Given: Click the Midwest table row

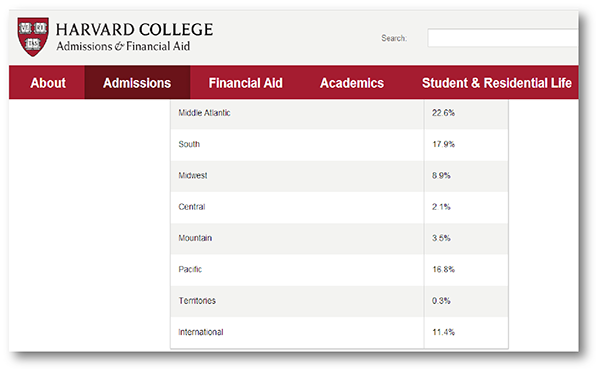Looking at the screenshot, I should [x=339, y=176].
